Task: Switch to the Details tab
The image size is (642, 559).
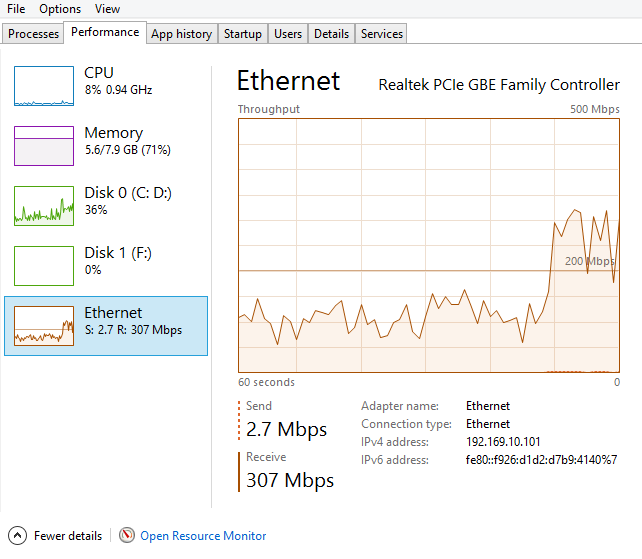Action: pos(331,34)
